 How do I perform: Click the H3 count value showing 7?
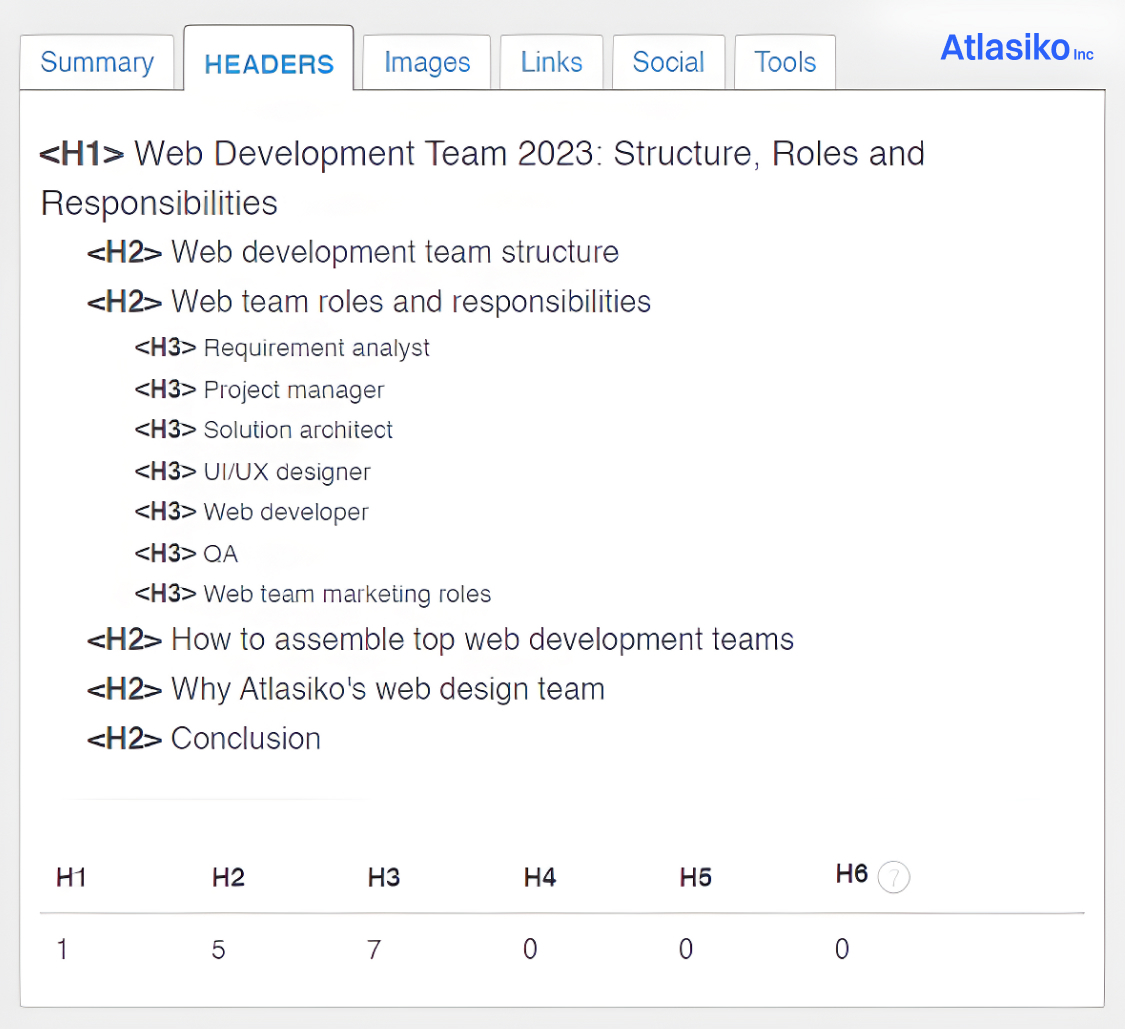pyautogui.click(x=374, y=948)
